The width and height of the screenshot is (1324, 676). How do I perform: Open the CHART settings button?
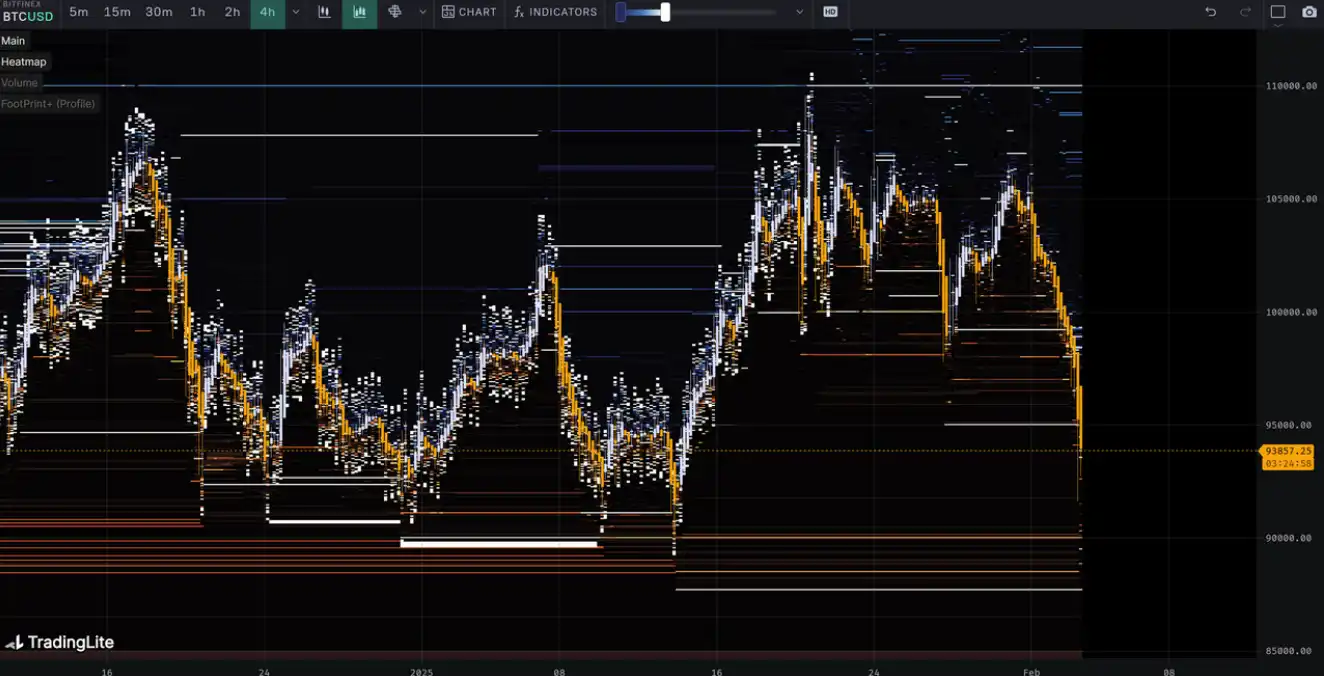[x=469, y=12]
